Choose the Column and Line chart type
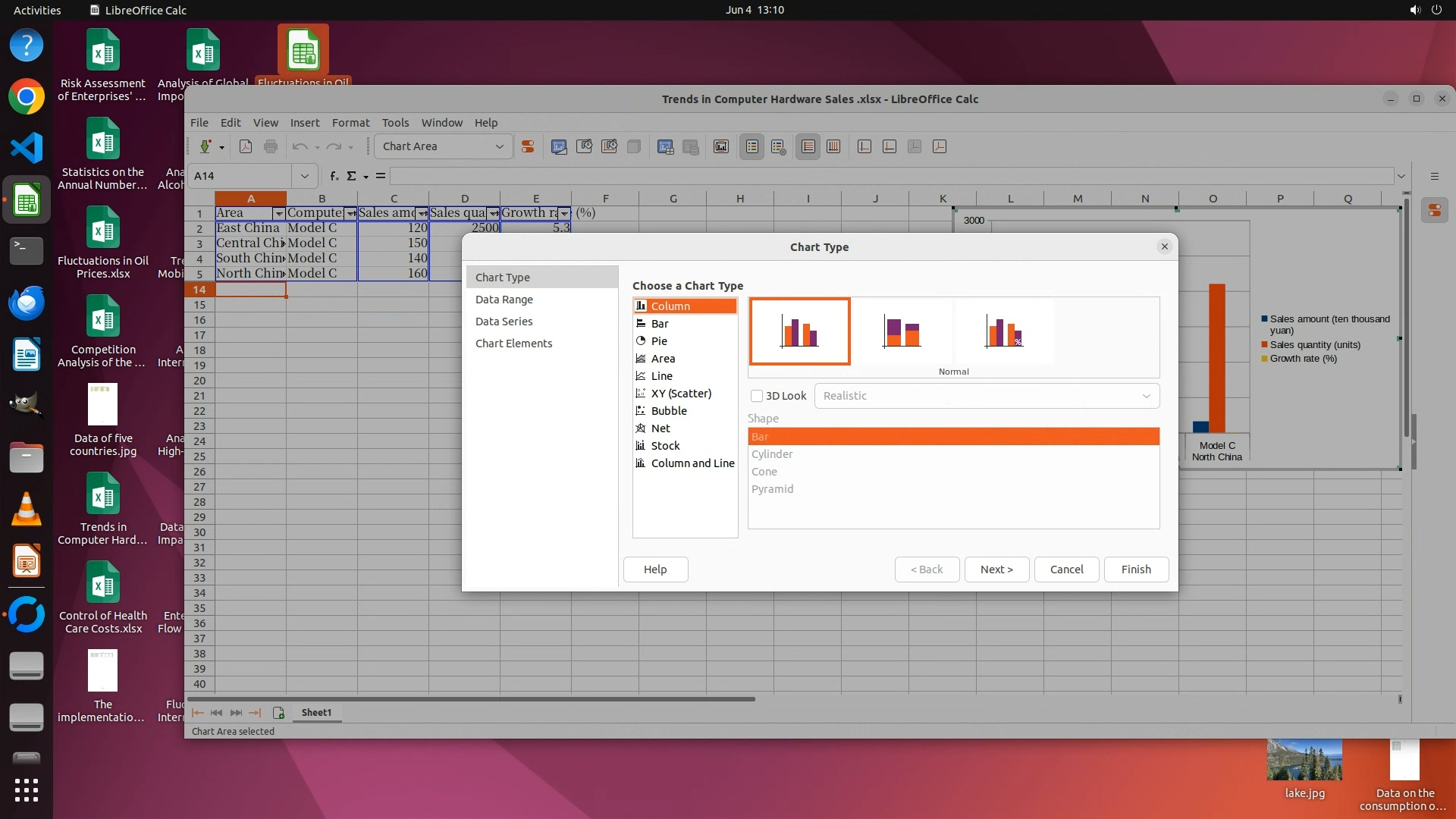 [x=692, y=463]
